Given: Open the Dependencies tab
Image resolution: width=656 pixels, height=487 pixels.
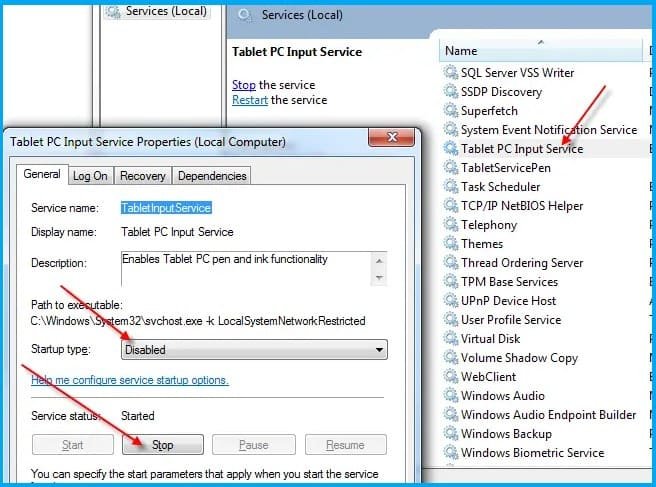Looking at the screenshot, I should (212, 176).
